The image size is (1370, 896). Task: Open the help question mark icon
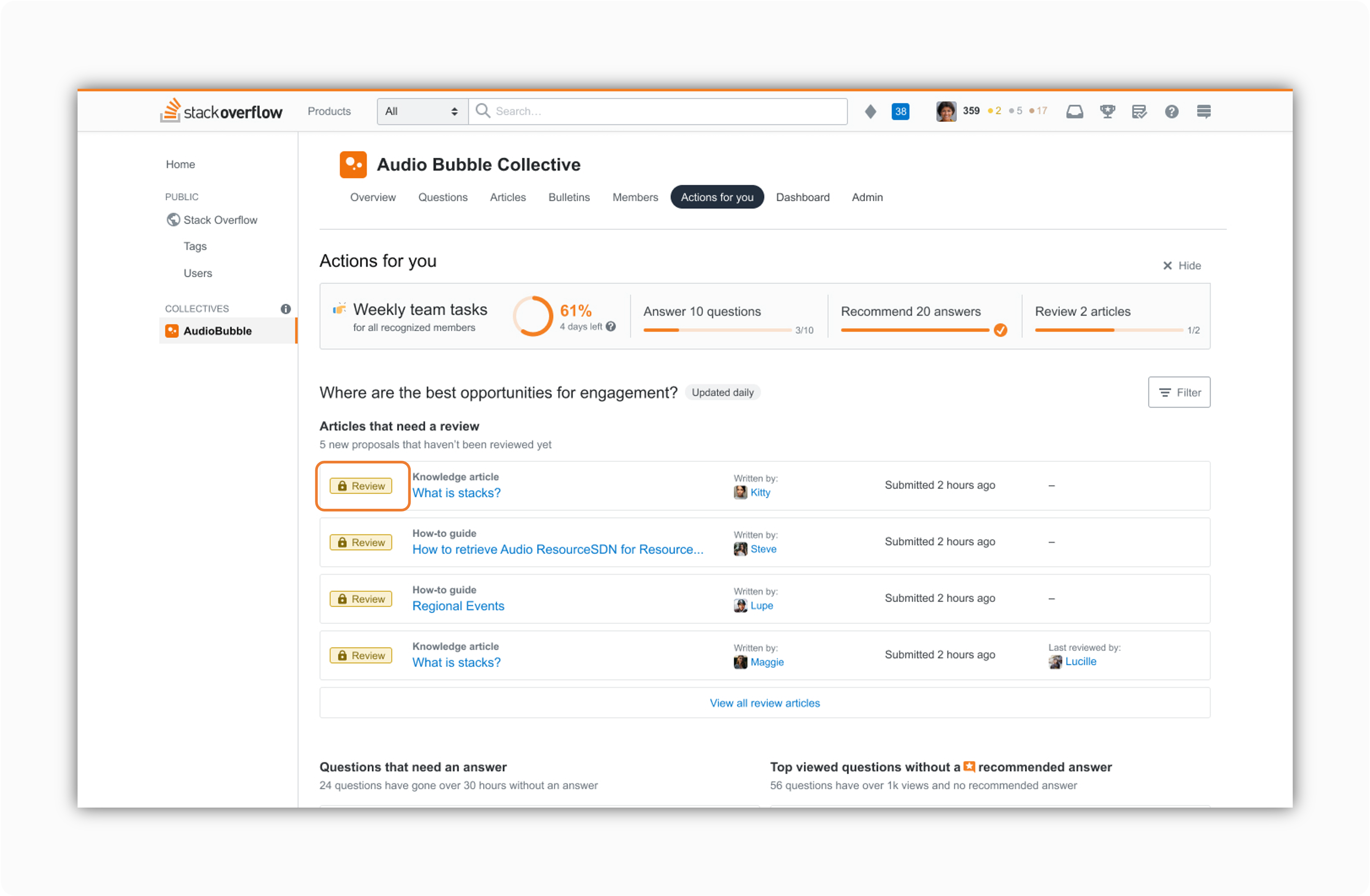click(x=1171, y=111)
